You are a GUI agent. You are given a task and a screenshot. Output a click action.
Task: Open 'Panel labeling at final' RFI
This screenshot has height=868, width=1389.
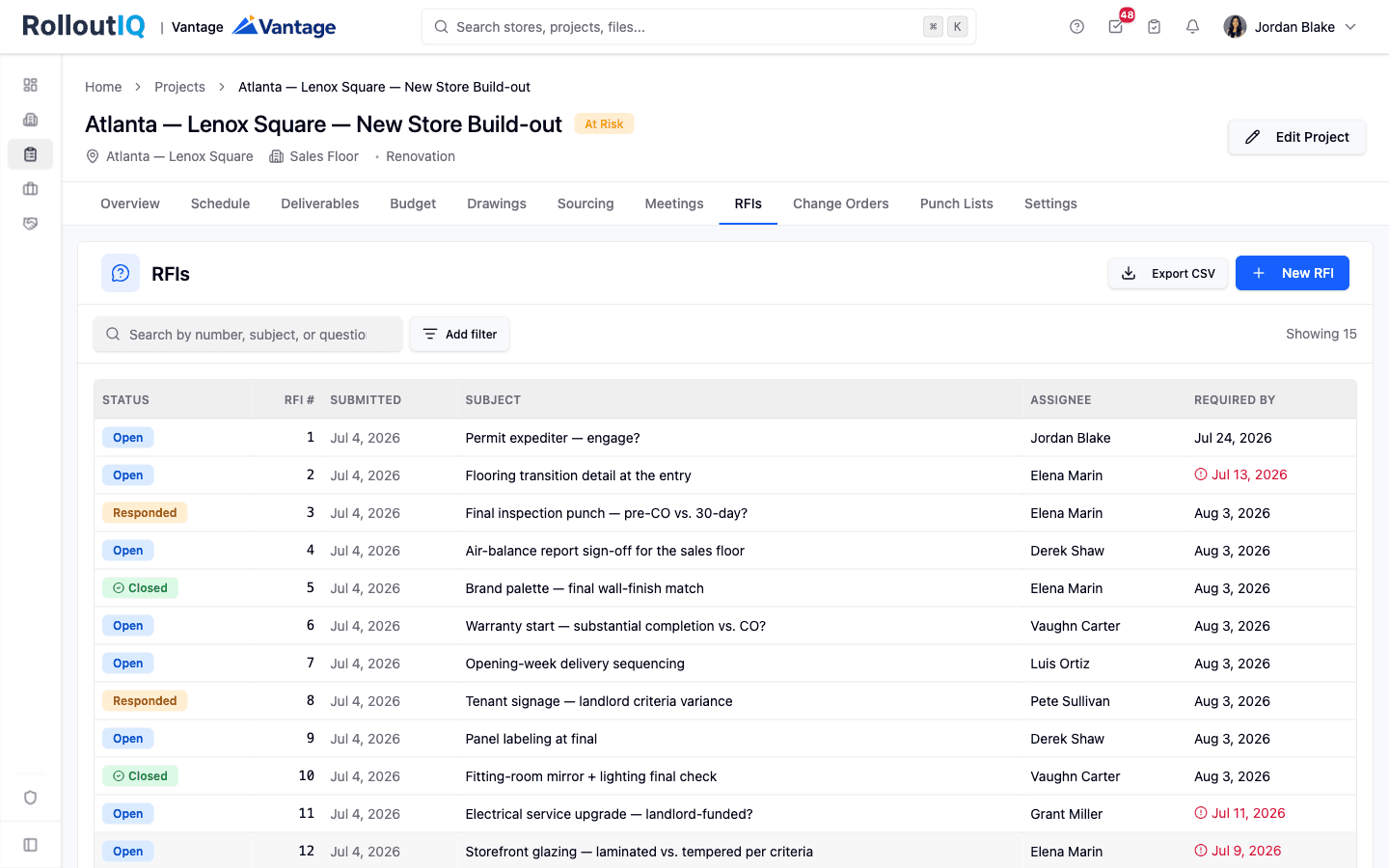(531, 739)
